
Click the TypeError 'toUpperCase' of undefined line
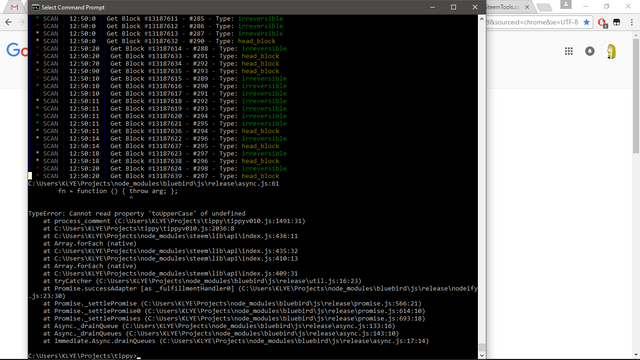(137, 213)
